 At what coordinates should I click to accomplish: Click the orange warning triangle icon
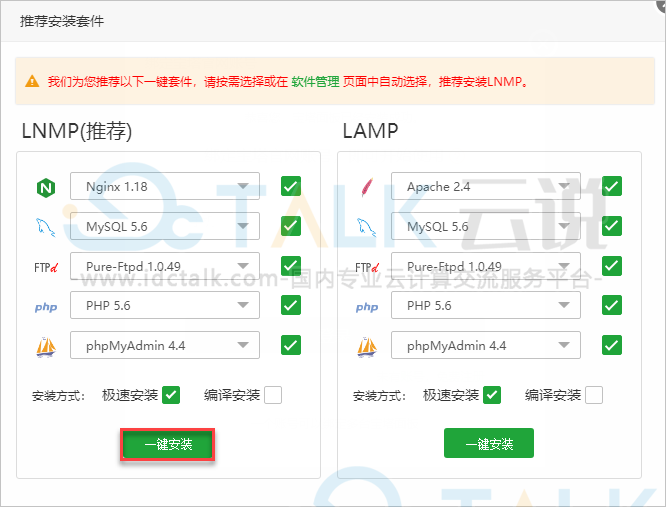32,81
